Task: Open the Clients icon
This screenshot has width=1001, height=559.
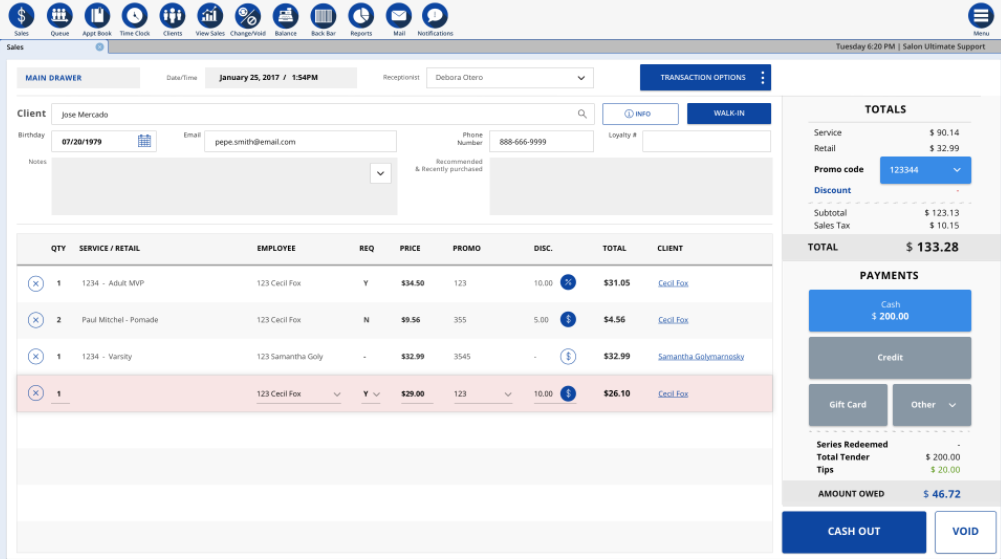Action: [172, 15]
